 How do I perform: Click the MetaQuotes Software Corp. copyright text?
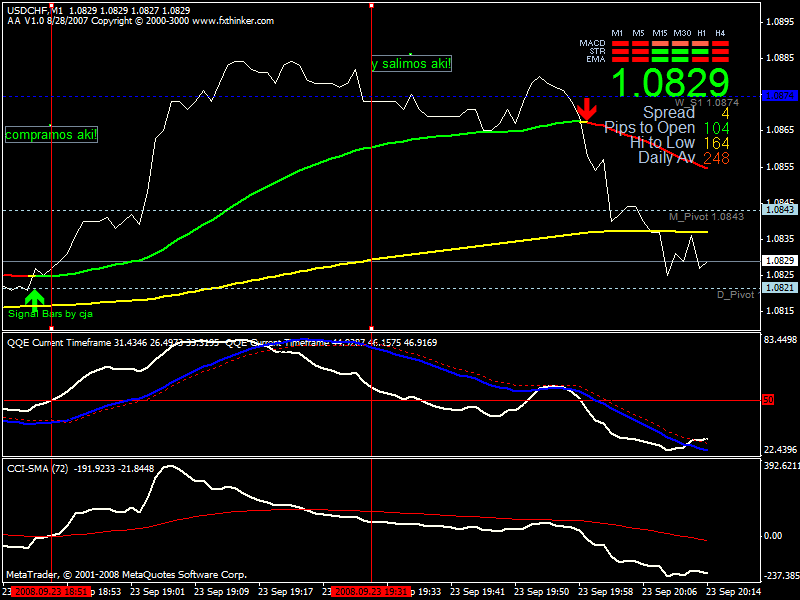click(x=127, y=575)
